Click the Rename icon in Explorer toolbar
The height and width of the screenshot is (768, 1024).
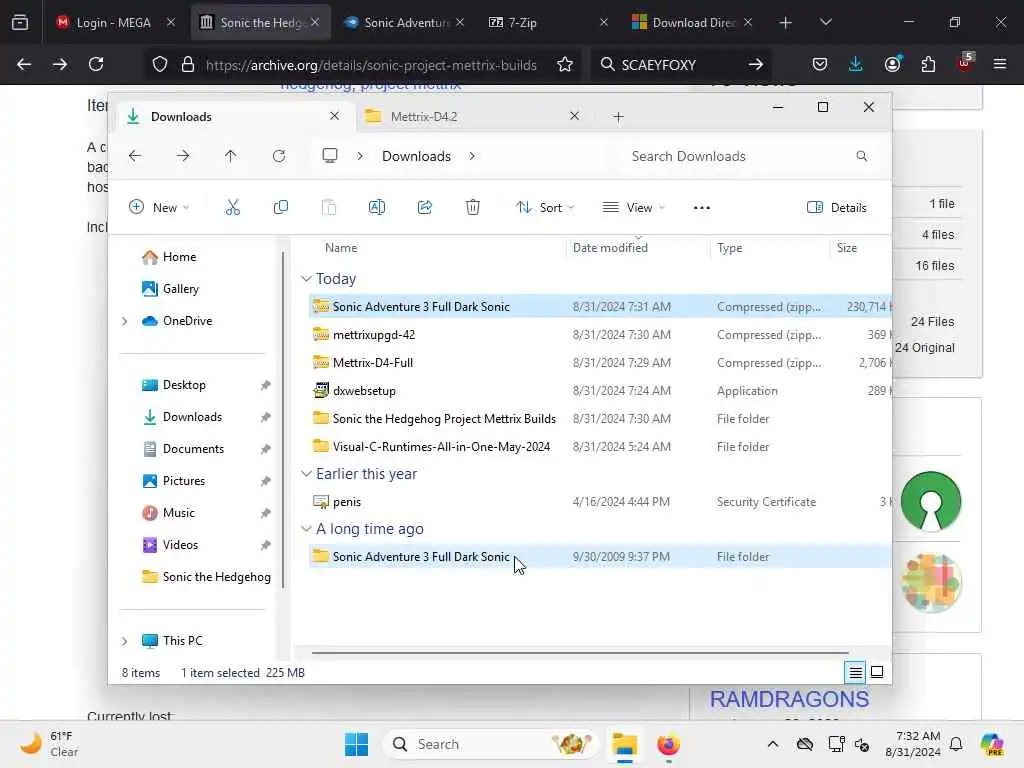377,208
